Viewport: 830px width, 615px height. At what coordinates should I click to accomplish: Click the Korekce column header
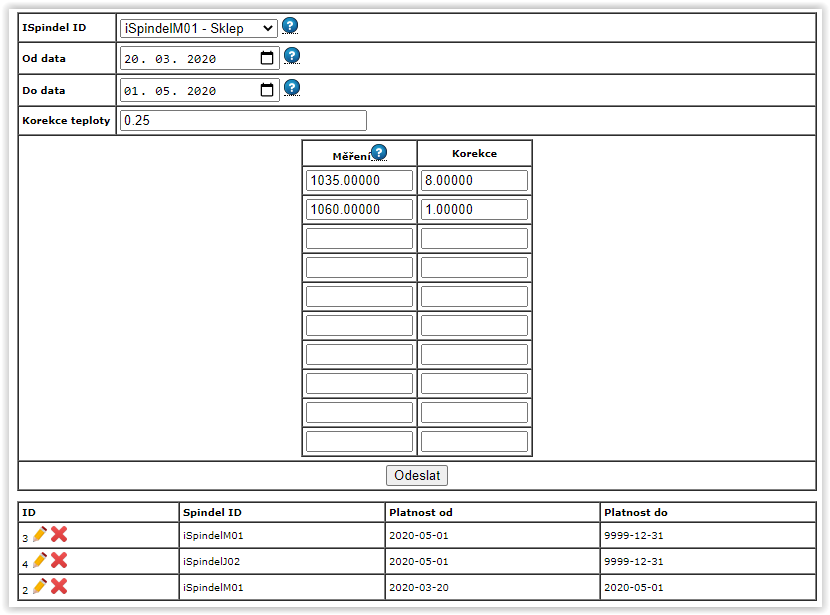pyautogui.click(x=474, y=153)
